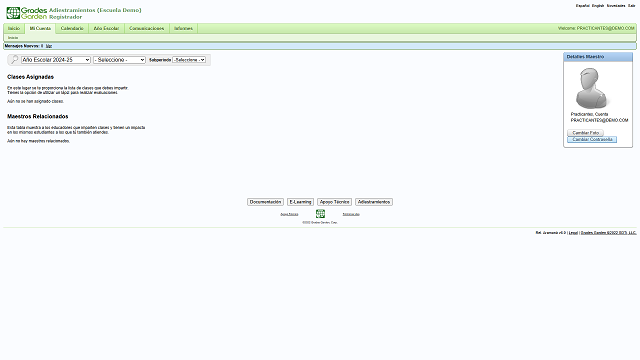Image resolution: width=640 pixels, height=360 pixels.
Task: Open the Documentación button
Action: pos(265,202)
